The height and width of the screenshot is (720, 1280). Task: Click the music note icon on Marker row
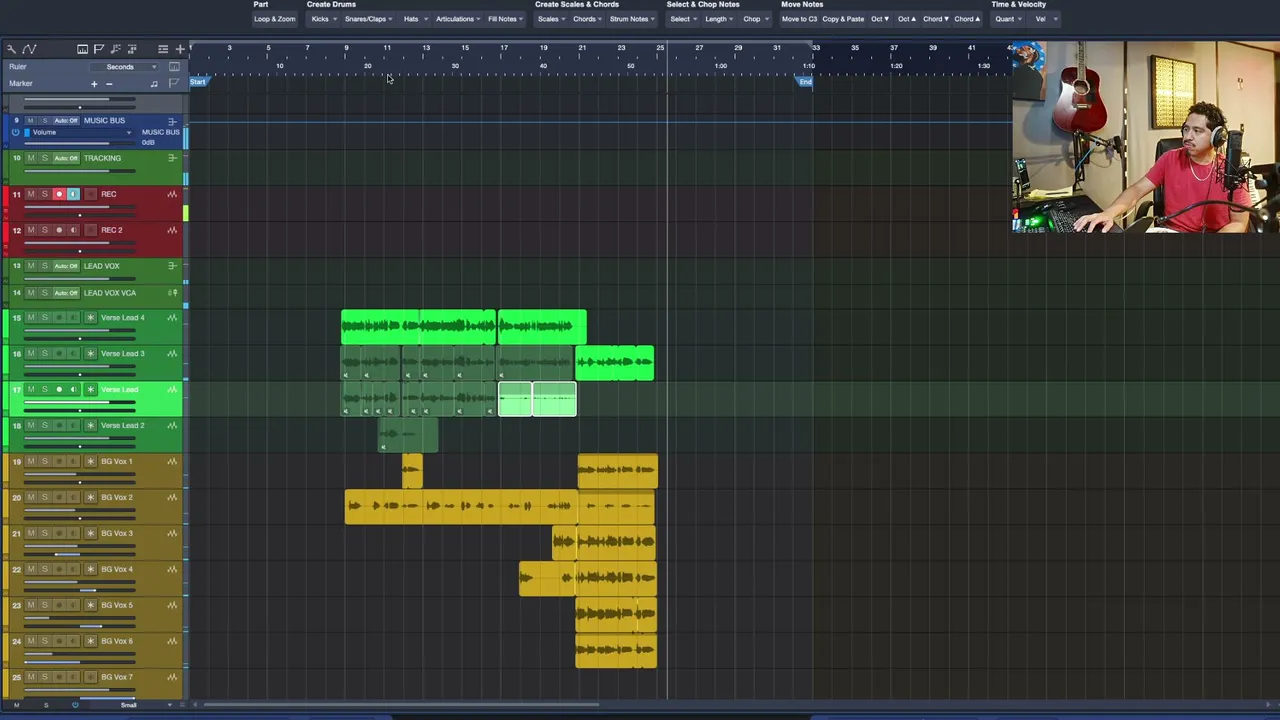154,84
